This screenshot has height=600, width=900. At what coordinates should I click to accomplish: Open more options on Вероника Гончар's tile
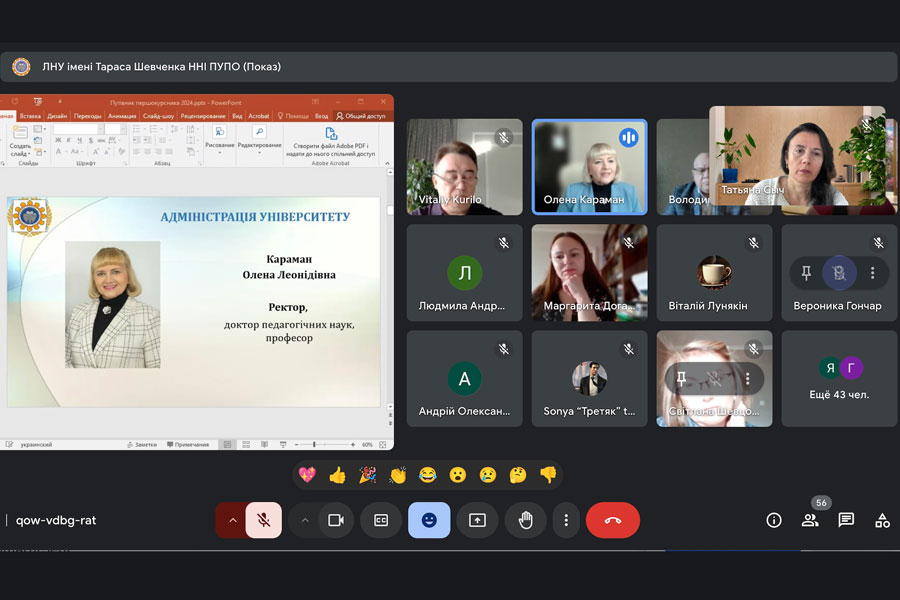click(x=872, y=273)
